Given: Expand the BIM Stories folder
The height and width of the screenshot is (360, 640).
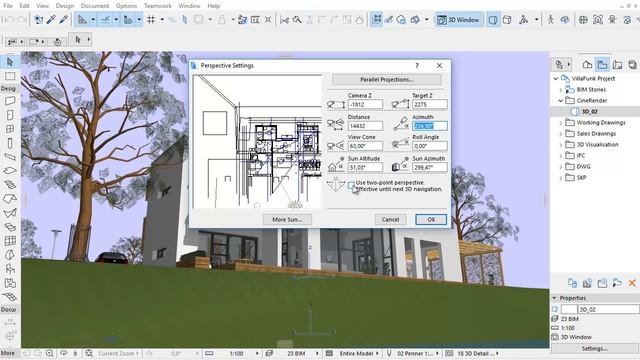Looking at the screenshot, I should (561, 89).
